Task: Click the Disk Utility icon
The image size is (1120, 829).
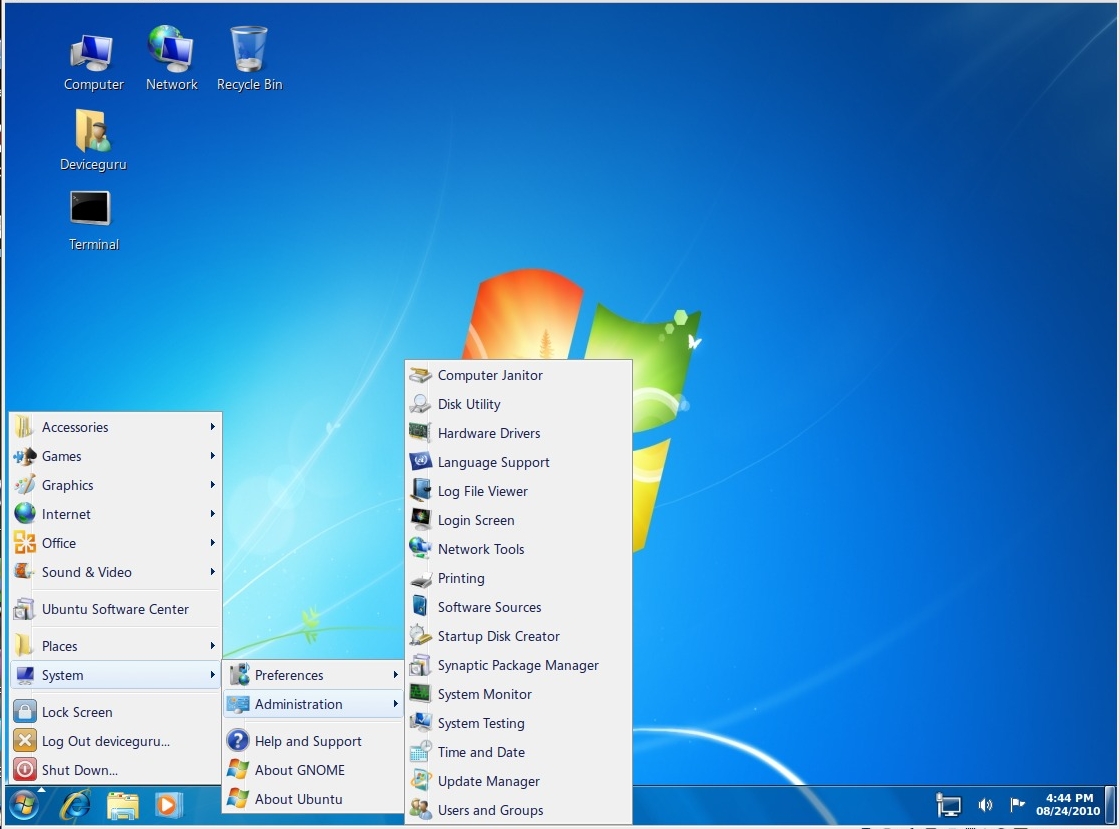Action: coord(420,404)
